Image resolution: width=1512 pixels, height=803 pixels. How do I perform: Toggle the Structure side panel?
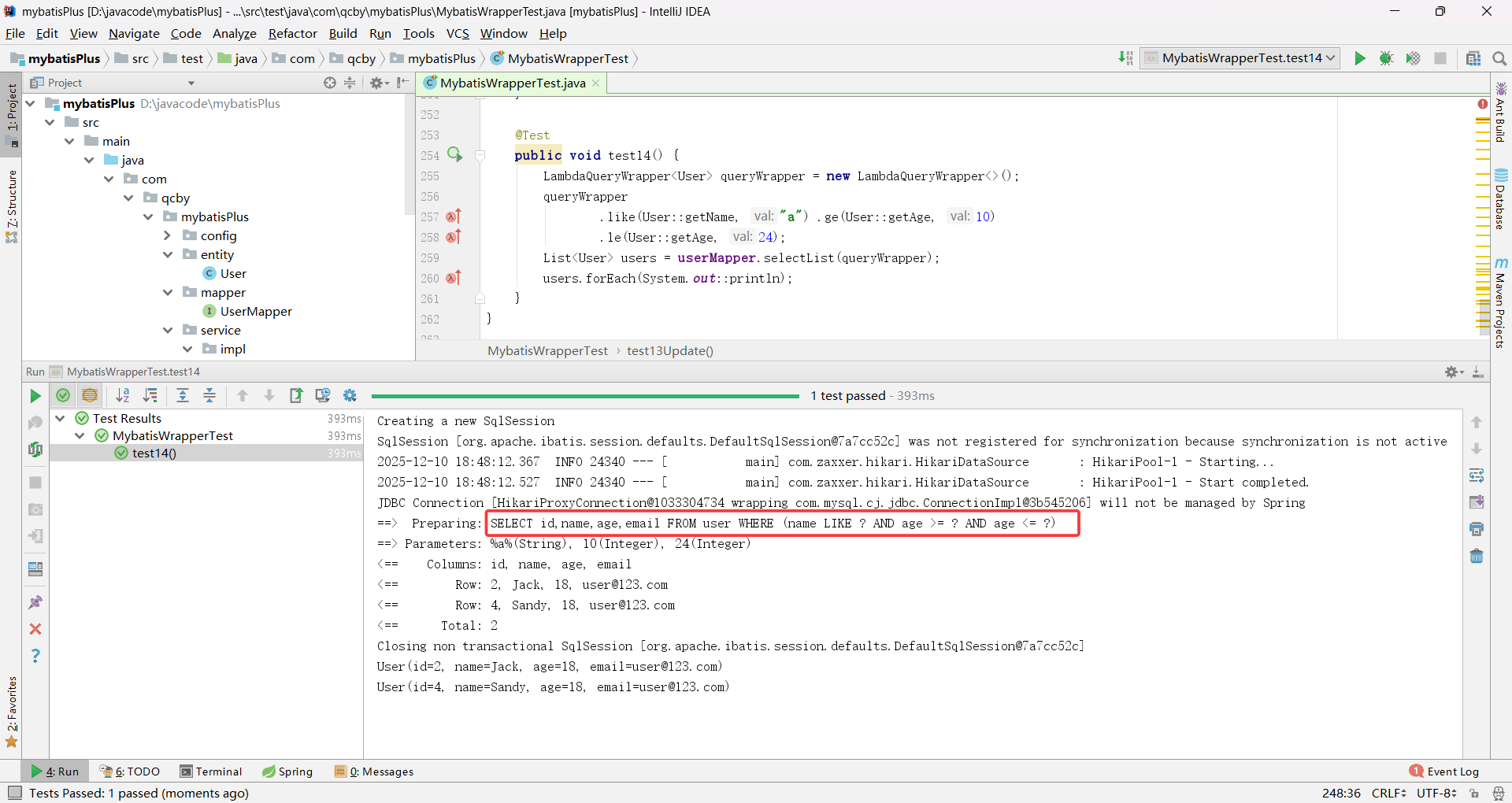click(x=11, y=206)
